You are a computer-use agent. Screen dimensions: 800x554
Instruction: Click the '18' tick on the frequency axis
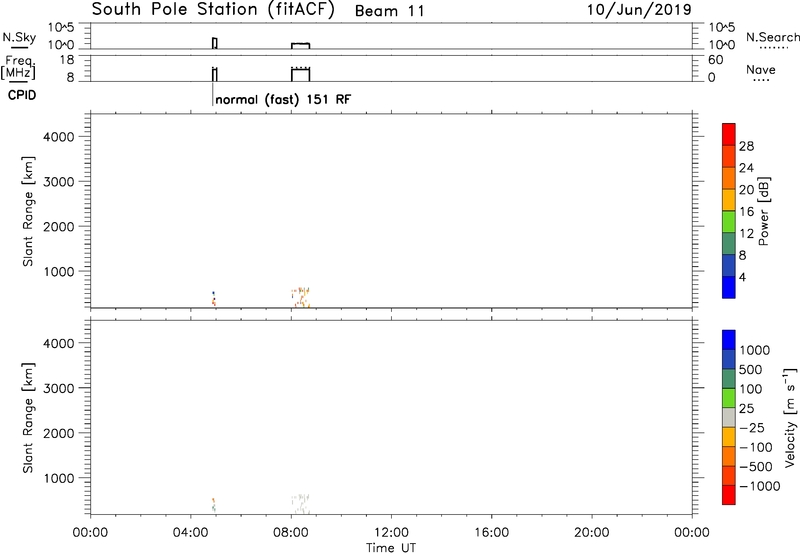[67, 59]
